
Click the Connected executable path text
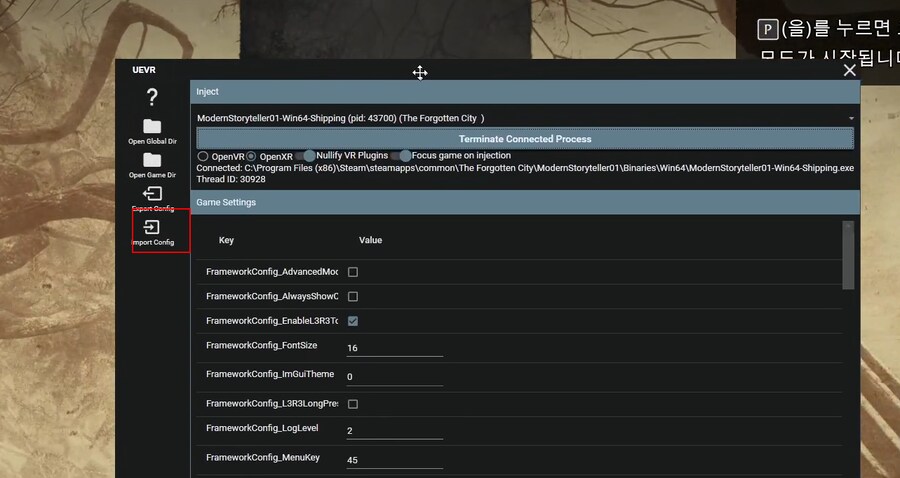point(525,168)
